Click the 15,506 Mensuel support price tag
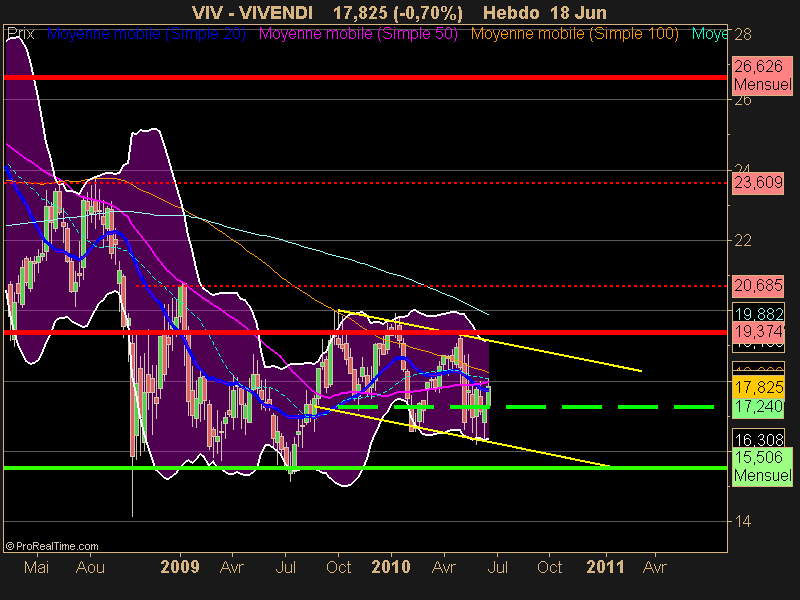 tap(762, 466)
